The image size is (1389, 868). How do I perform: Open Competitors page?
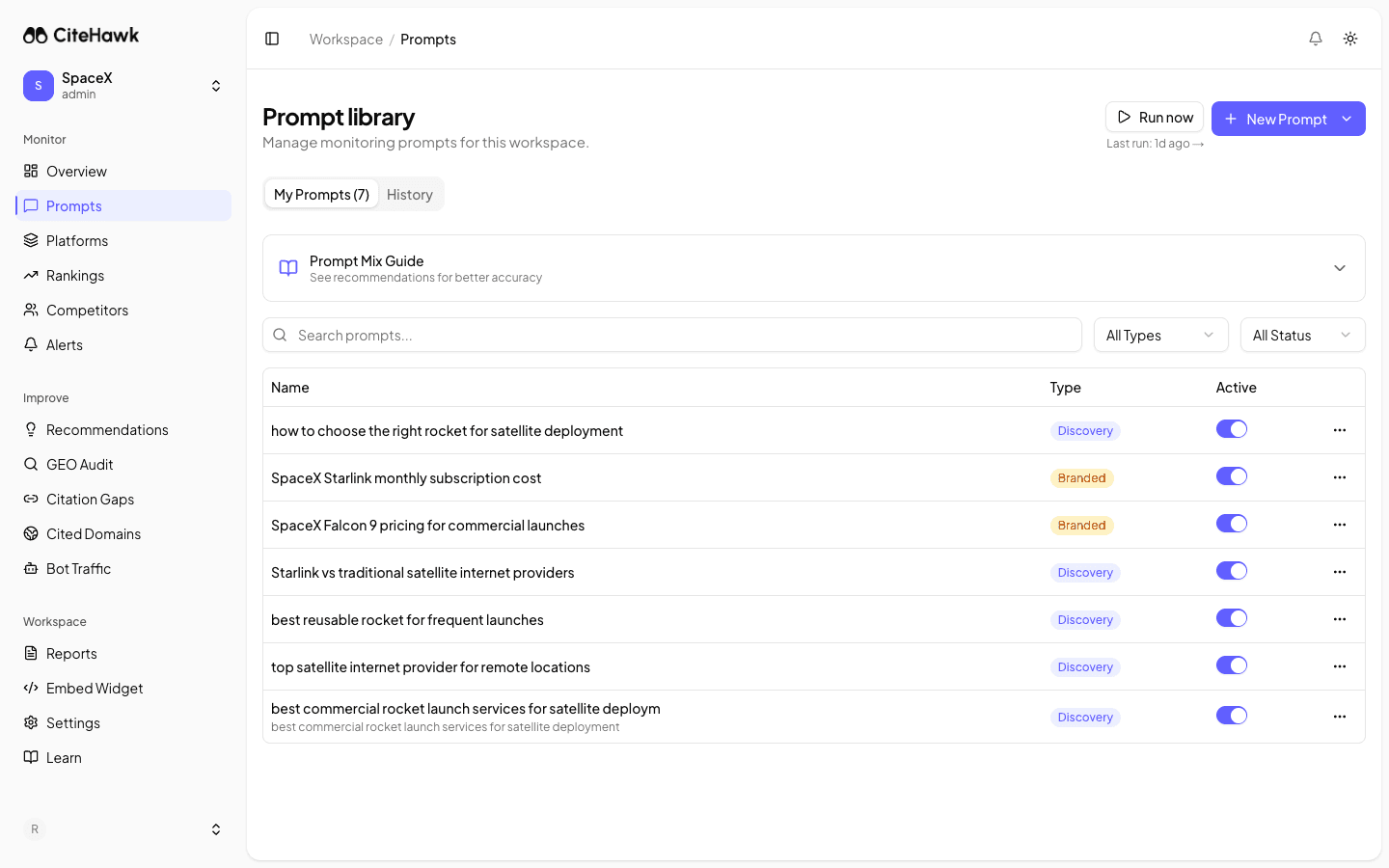123,310
